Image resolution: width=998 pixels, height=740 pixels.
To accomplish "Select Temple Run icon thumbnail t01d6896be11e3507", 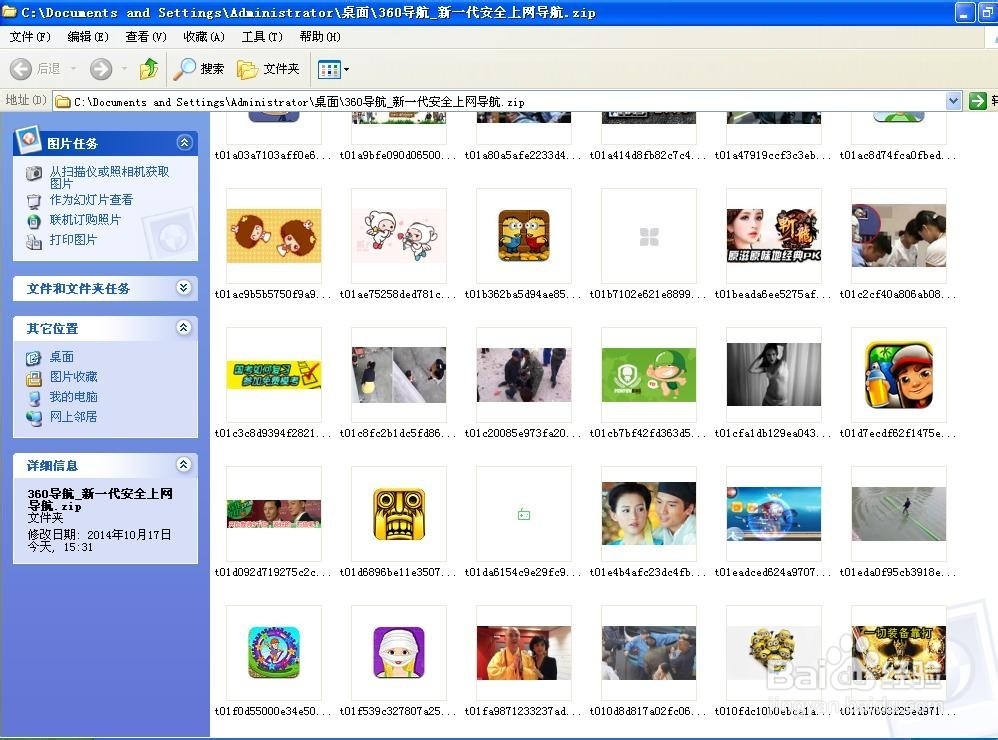I will (399, 514).
